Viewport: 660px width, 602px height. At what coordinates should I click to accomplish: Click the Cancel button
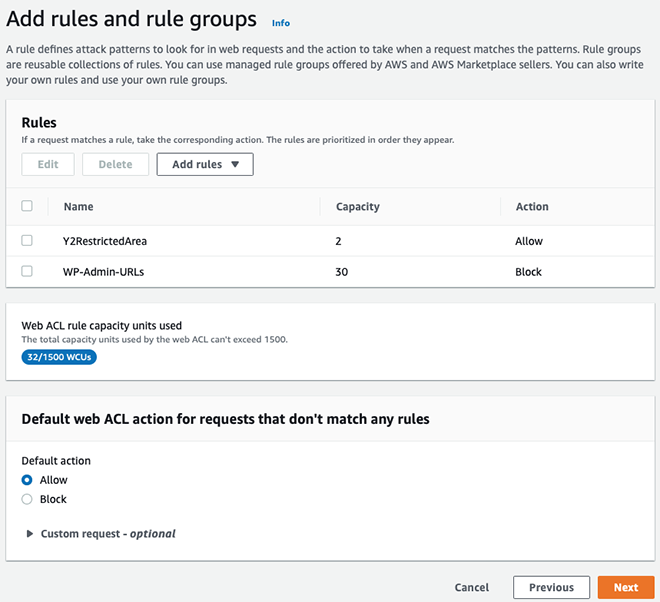(x=471, y=587)
